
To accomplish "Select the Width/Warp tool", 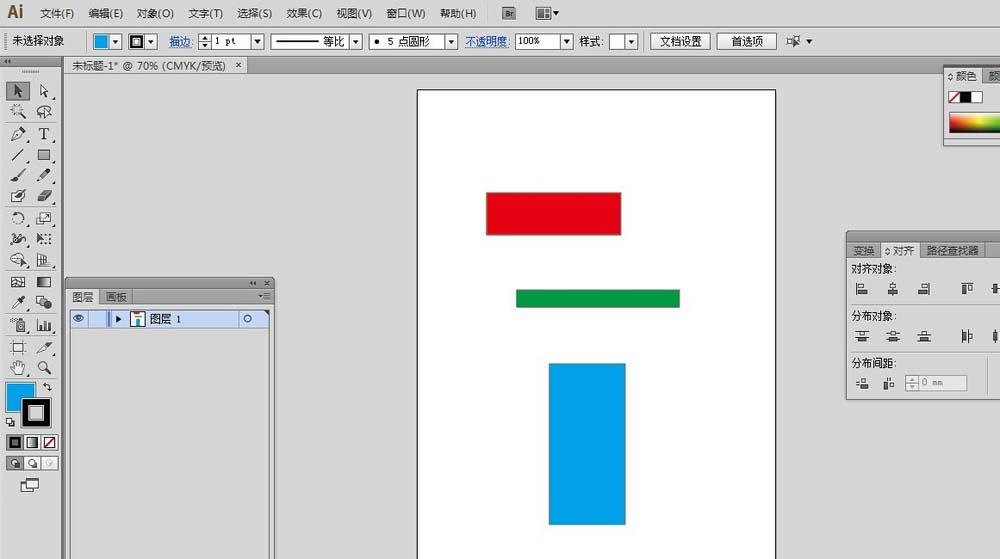I will [18, 239].
